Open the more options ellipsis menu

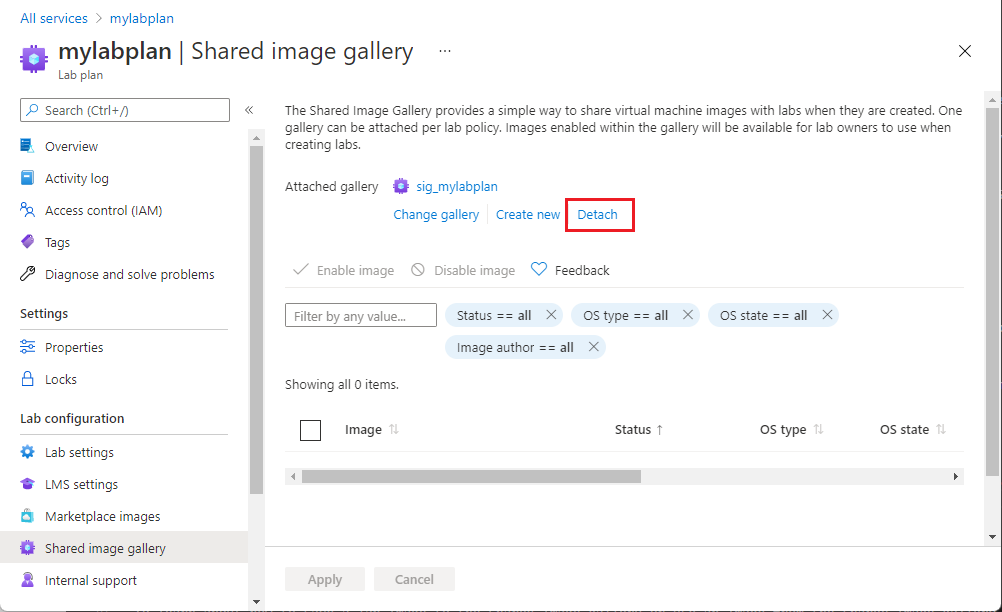point(445,51)
